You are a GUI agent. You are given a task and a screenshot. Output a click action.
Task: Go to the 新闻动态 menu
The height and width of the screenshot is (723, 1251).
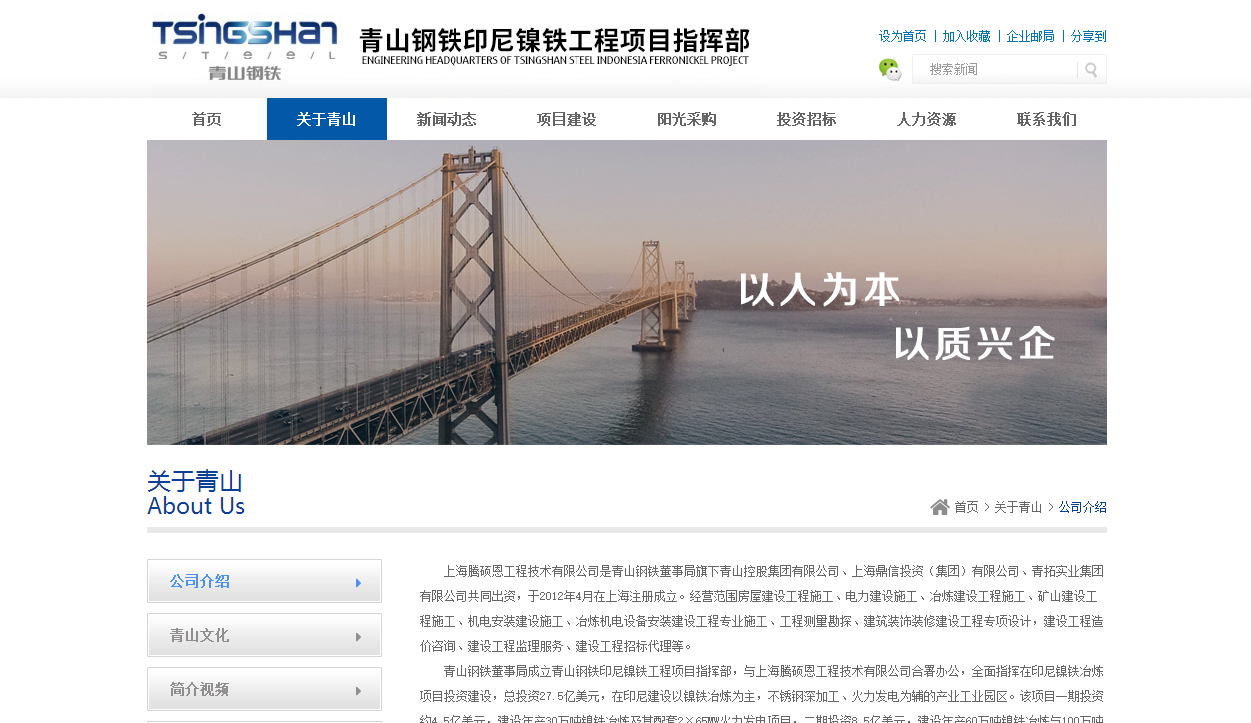(x=447, y=119)
